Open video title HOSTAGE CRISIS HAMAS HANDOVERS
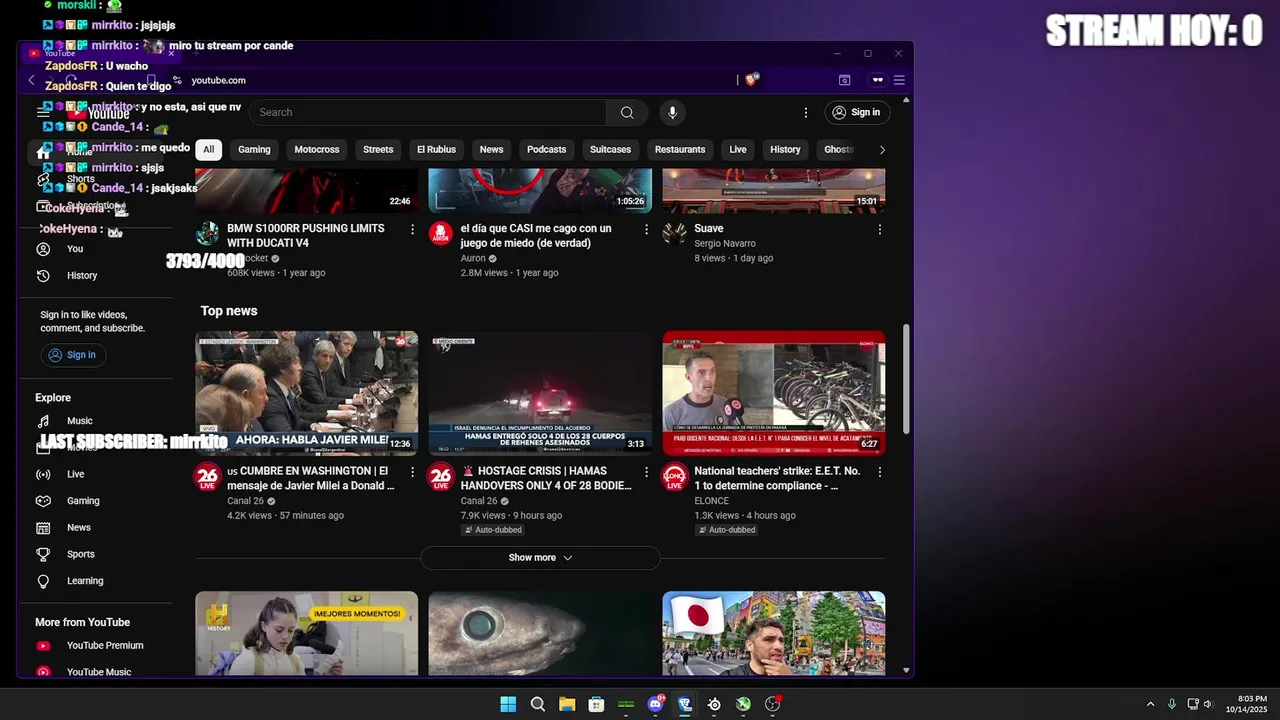Image resolution: width=1280 pixels, height=720 pixels. (546, 478)
